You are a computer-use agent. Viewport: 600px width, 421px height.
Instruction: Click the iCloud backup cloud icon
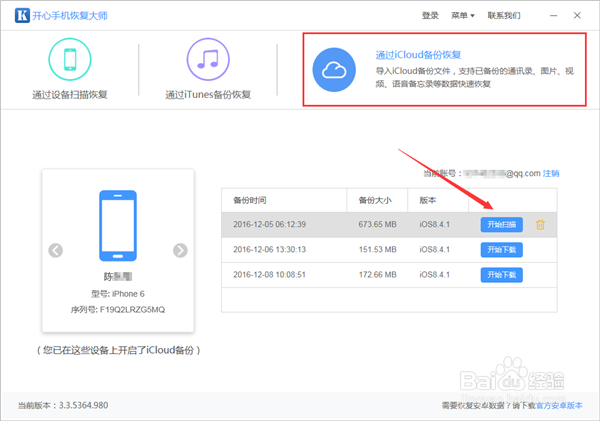click(334, 70)
